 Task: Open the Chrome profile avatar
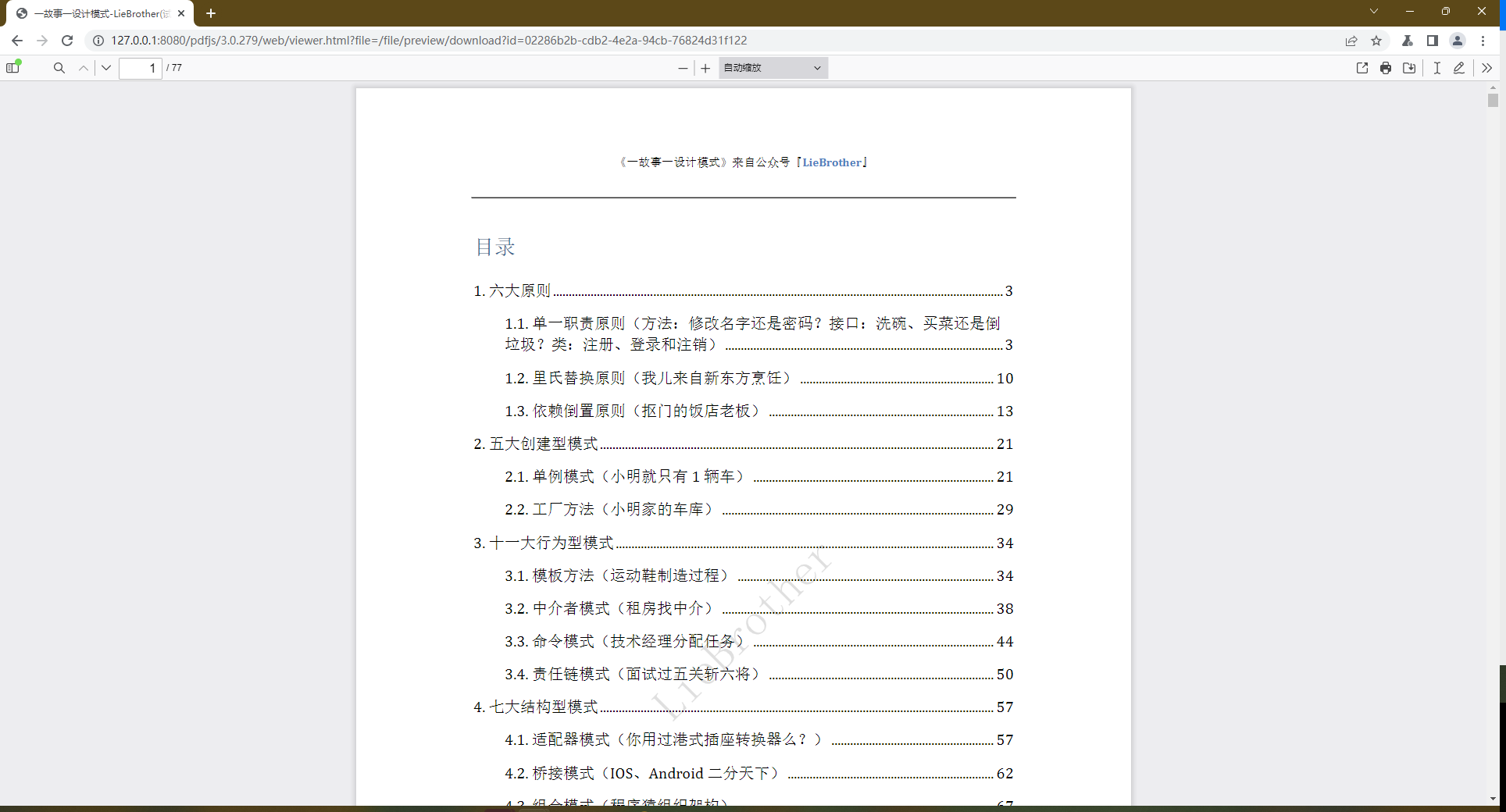tap(1458, 41)
